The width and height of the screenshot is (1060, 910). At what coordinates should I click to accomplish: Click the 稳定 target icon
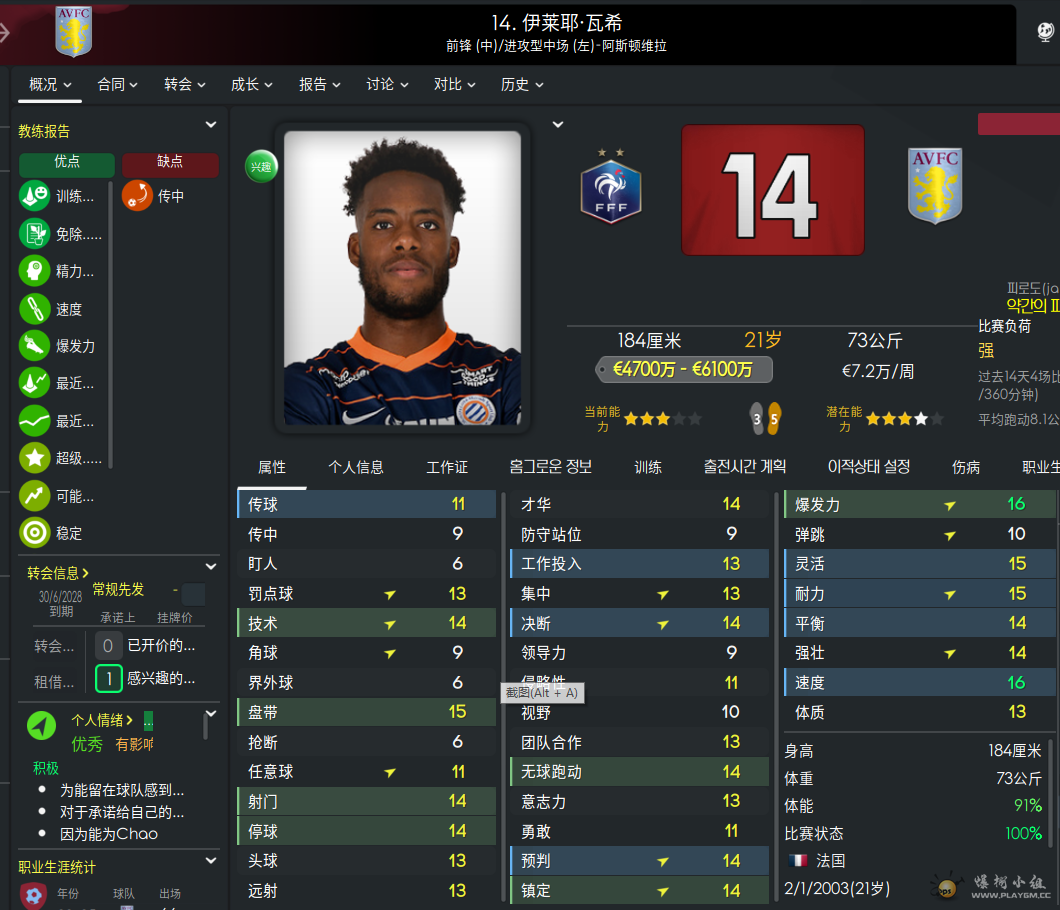coord(34,533)
